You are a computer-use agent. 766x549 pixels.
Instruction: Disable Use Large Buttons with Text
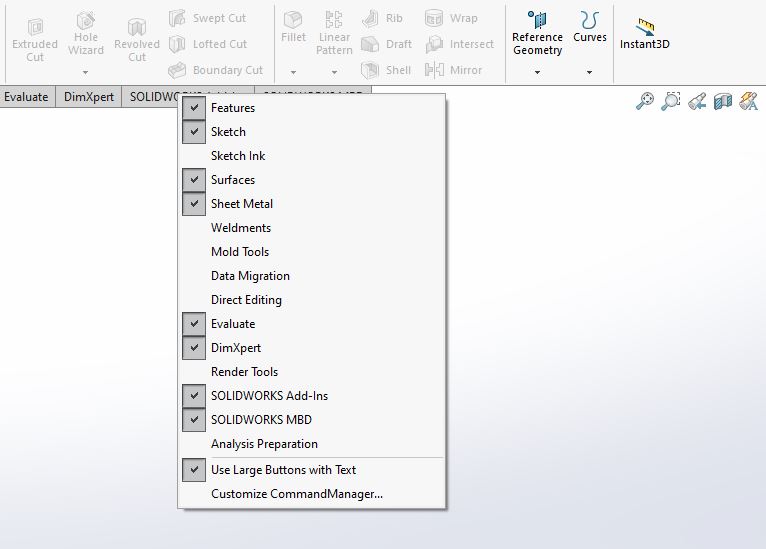(x=194, y=470)
